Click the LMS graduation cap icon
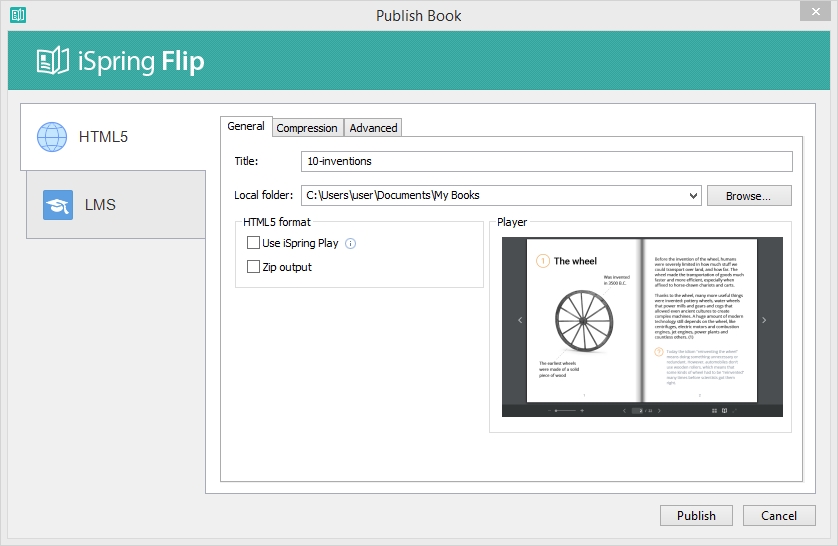This screenshot has width=838, height=546. (58, 205)
